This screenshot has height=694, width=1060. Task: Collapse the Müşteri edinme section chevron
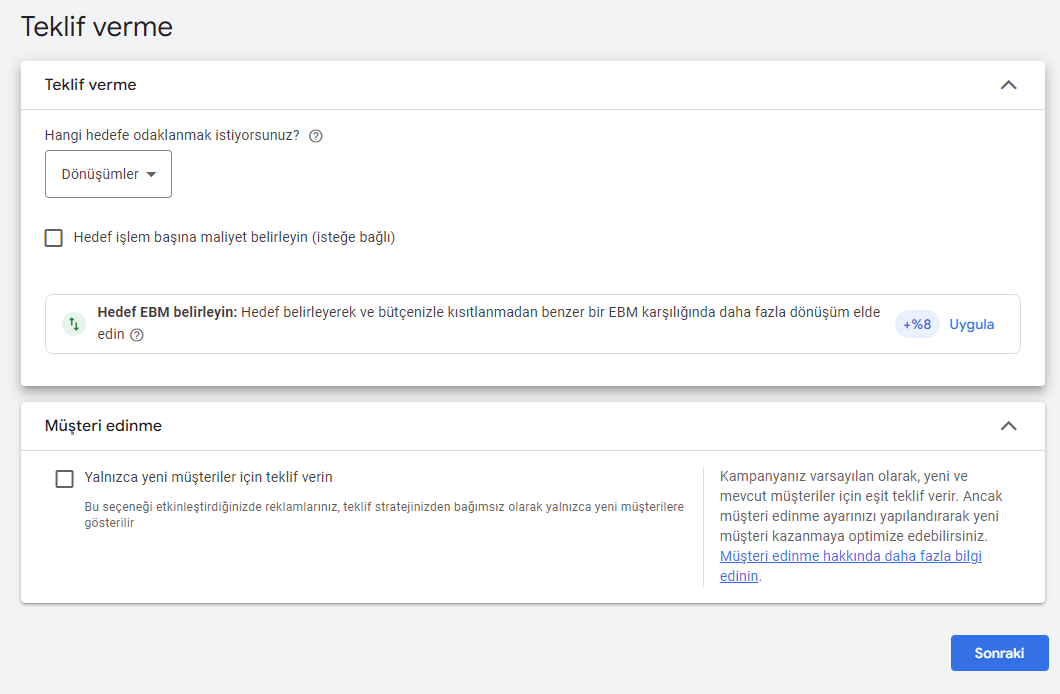(1008, 426)
